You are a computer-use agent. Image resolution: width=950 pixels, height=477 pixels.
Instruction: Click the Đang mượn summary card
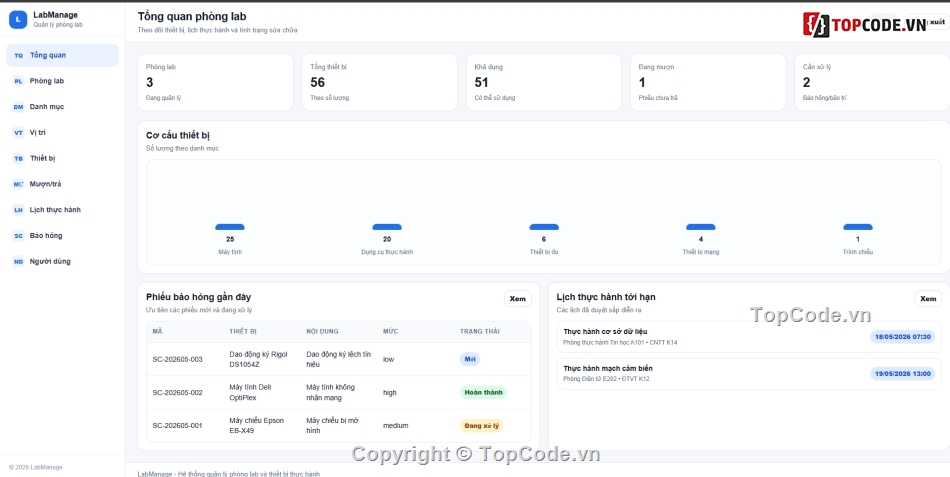pos(708,82)
